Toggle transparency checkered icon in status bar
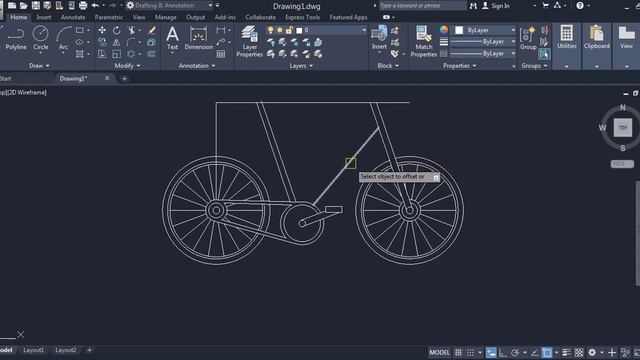This screenshot has height=360, width=640. tap(579, 353)
